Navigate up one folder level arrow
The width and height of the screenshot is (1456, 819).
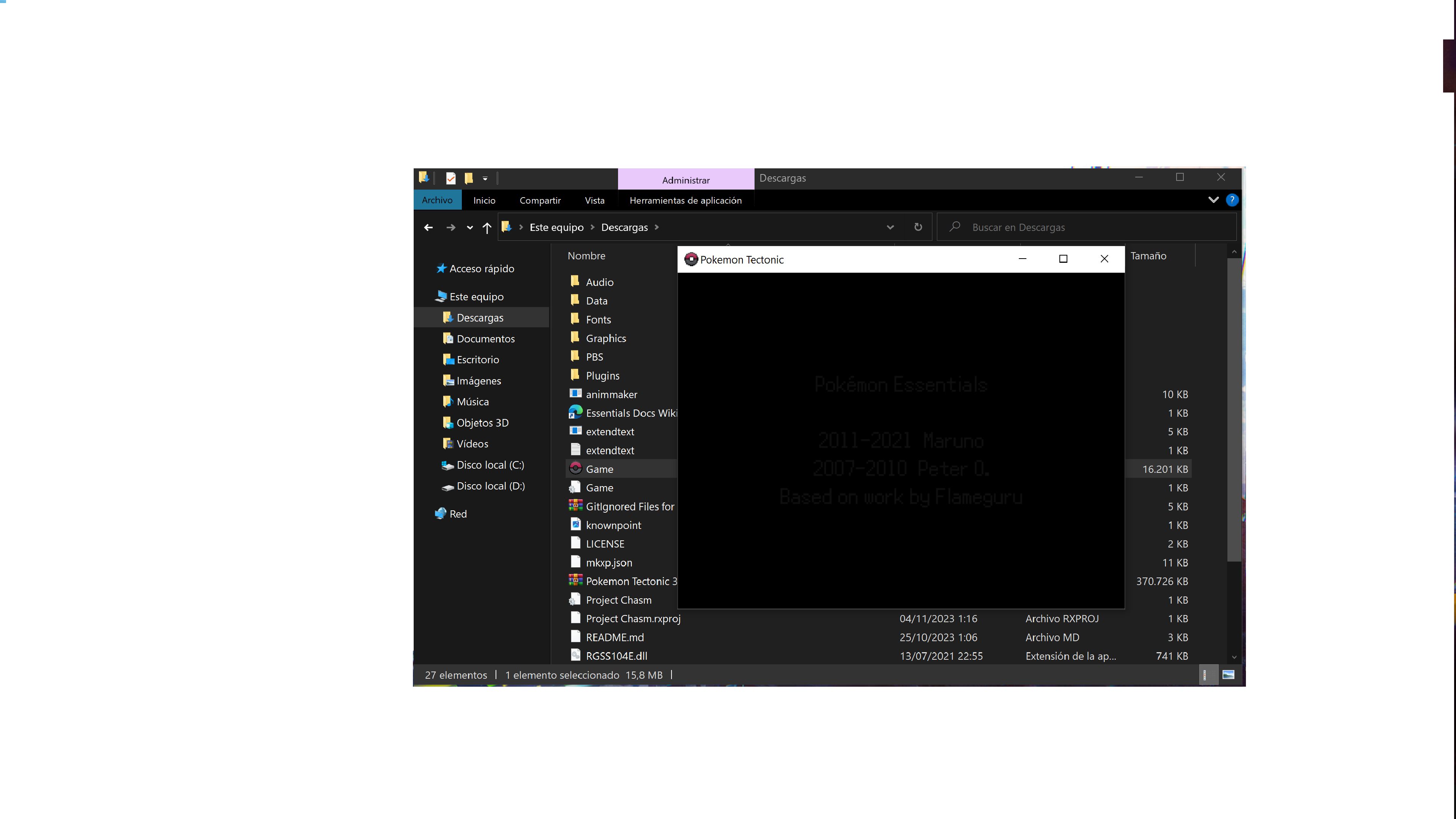point(486,228)
